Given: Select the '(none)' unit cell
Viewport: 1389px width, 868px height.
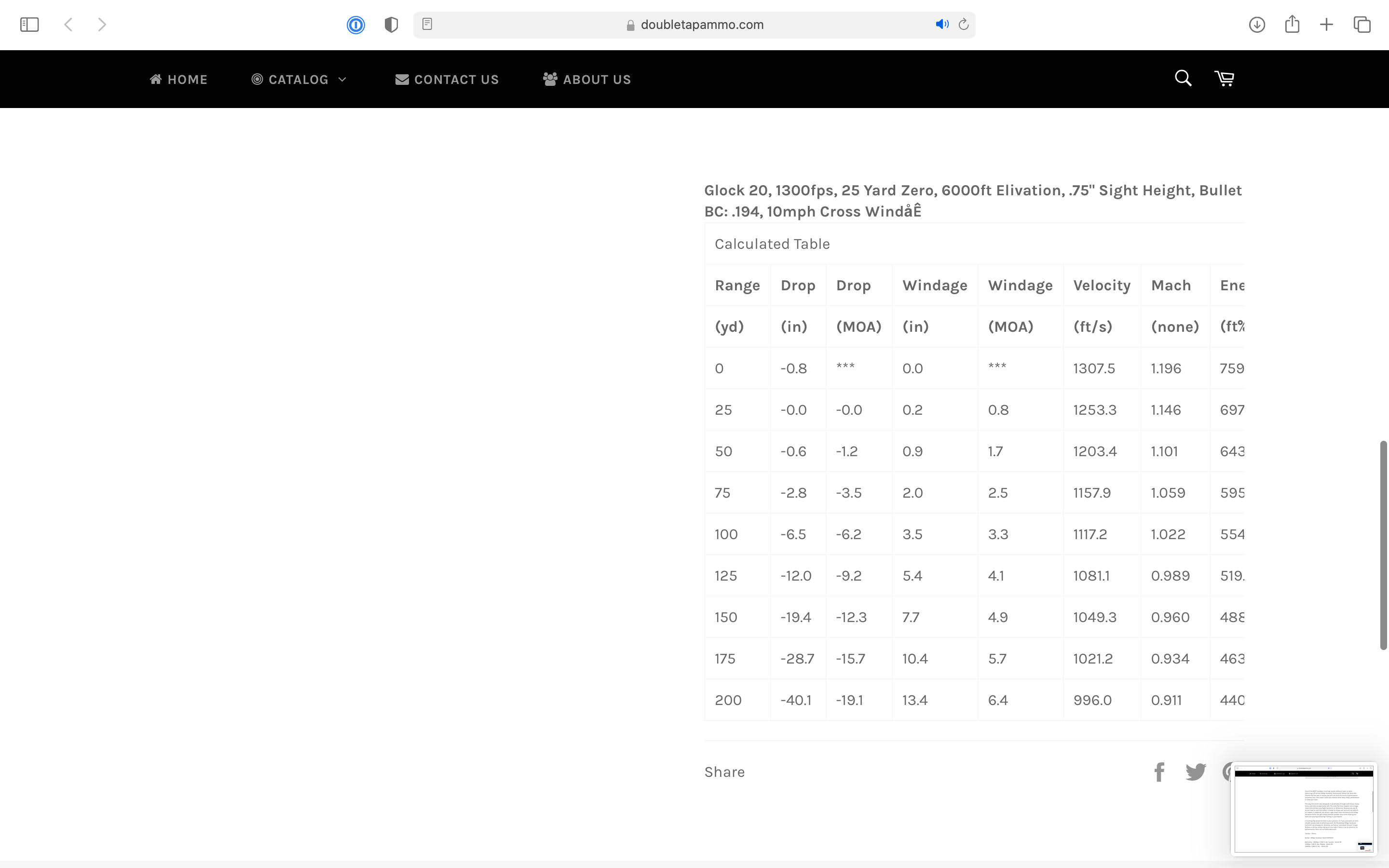Looking at the screenshot, I should 1174,326.
